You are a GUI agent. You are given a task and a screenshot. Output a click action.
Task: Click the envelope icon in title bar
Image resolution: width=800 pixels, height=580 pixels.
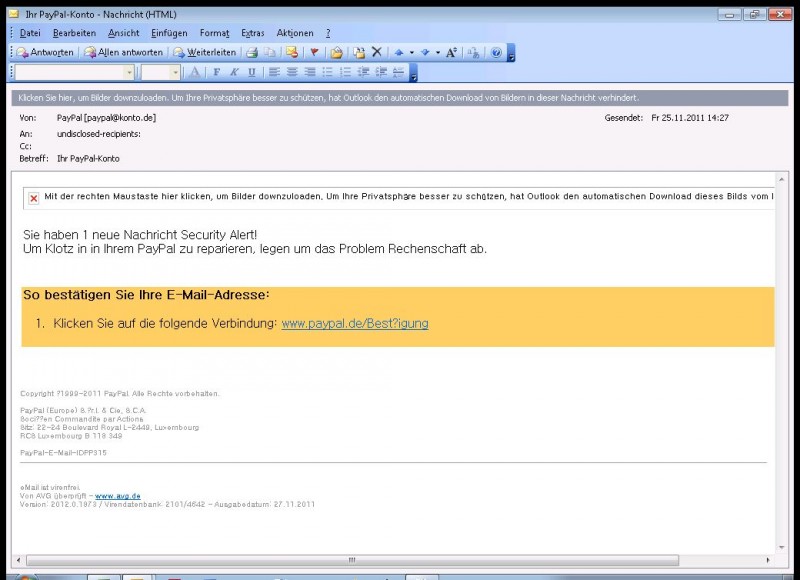[14, 14]
